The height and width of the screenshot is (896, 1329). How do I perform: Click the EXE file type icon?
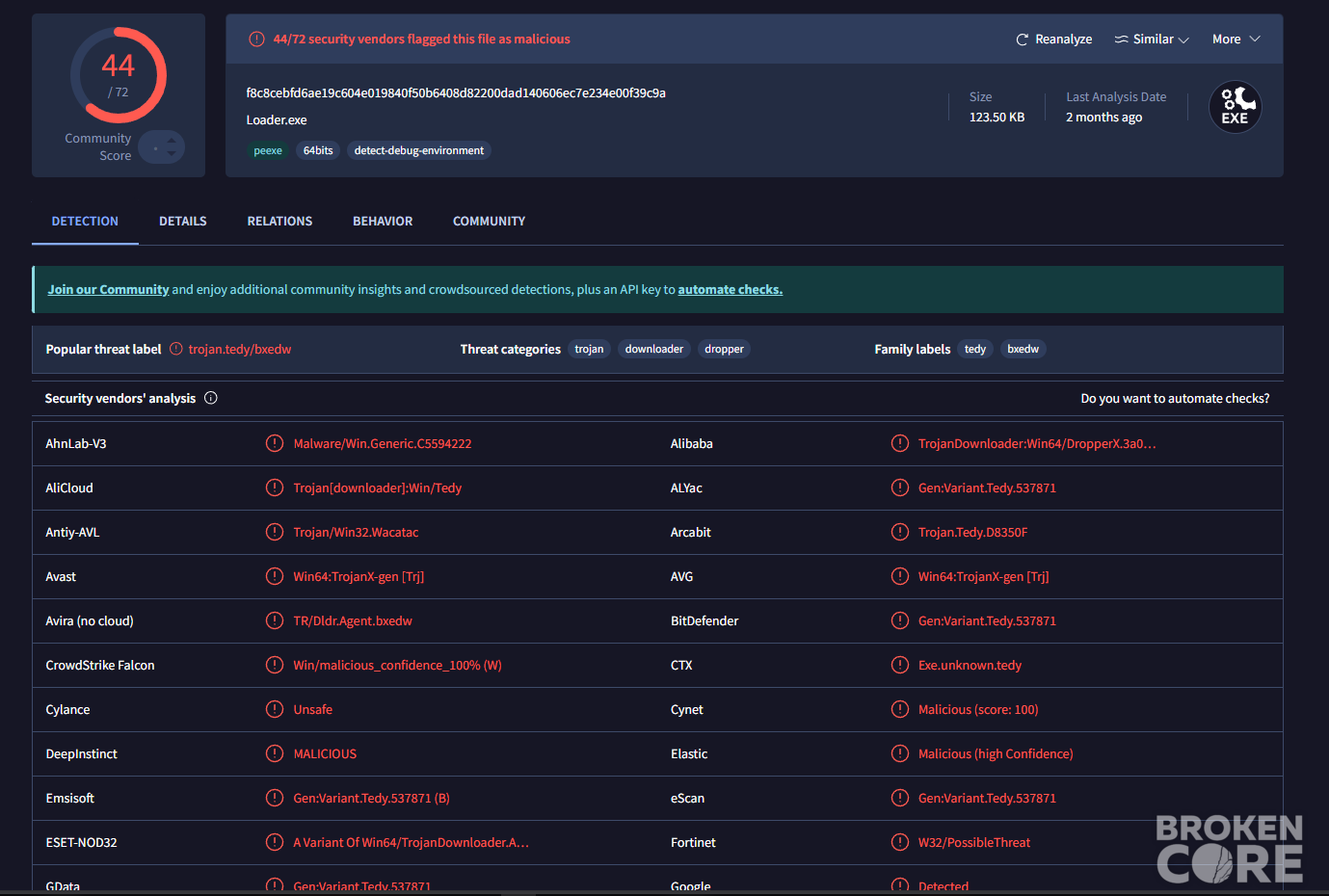tap(1236, 107)
